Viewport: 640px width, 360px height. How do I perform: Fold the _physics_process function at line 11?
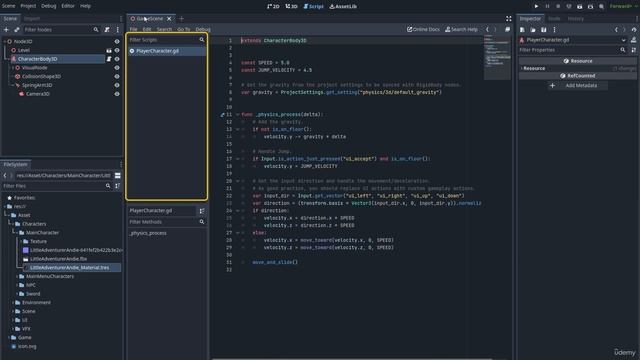point(238,115)
